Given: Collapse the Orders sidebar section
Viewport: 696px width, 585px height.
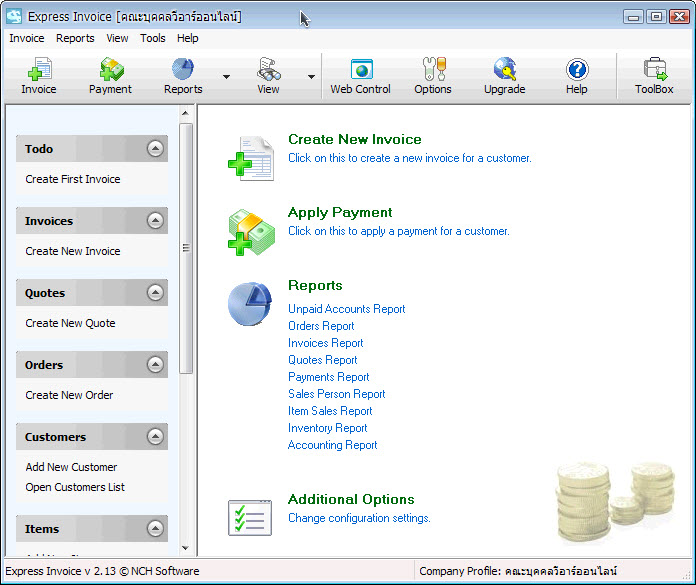Looking at the screenshot, I should pos(155,364).
